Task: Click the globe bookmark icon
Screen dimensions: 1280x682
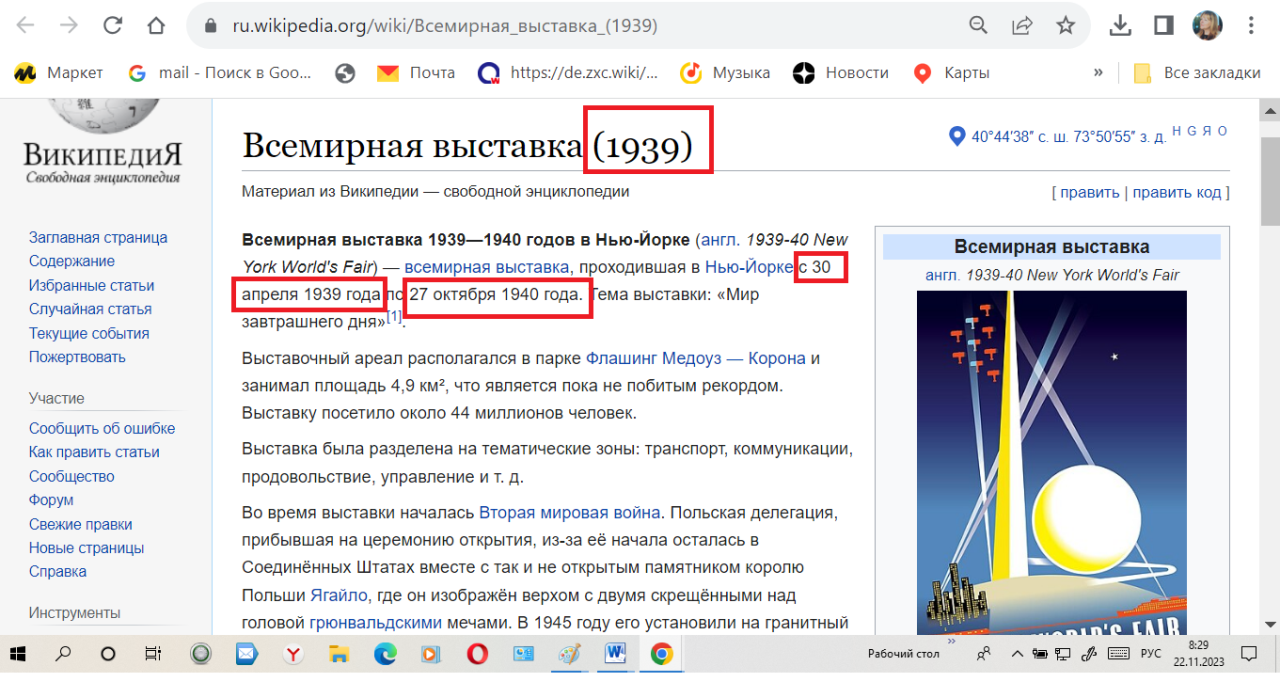Action: [x=345, y=73]
